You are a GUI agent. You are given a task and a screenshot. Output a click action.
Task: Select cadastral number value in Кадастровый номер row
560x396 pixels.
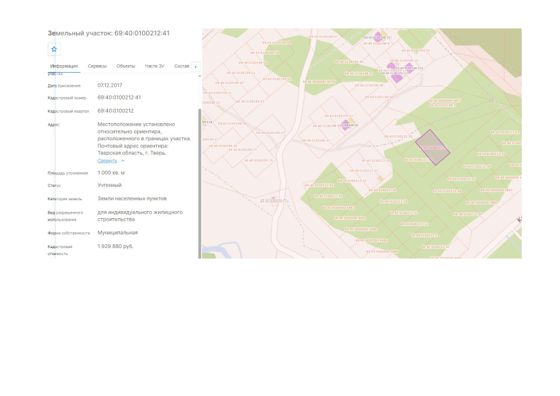pos(119,97)
